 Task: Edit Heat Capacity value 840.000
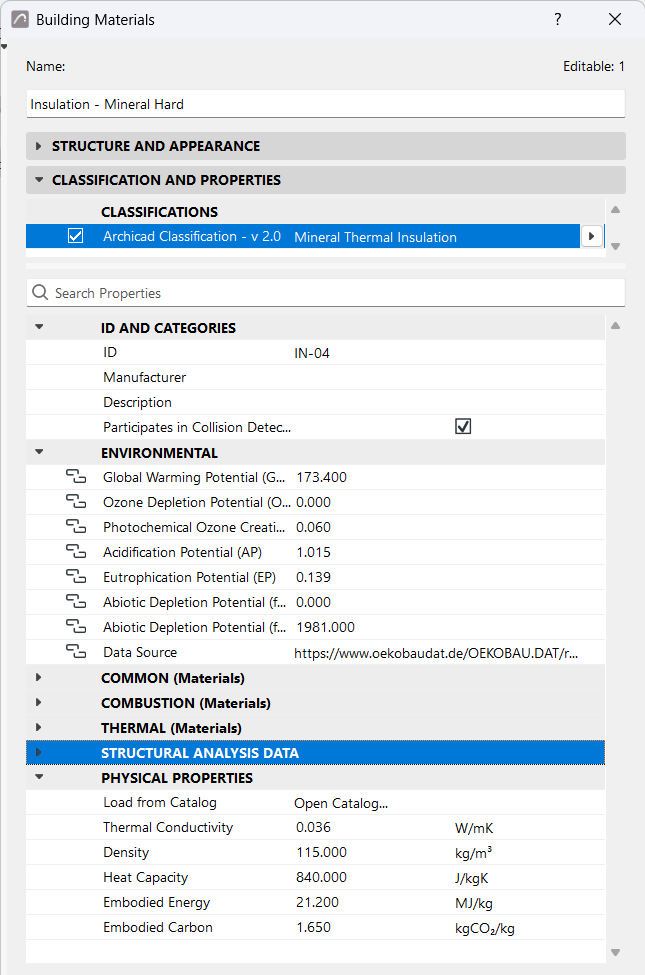(x=322, y=877)
